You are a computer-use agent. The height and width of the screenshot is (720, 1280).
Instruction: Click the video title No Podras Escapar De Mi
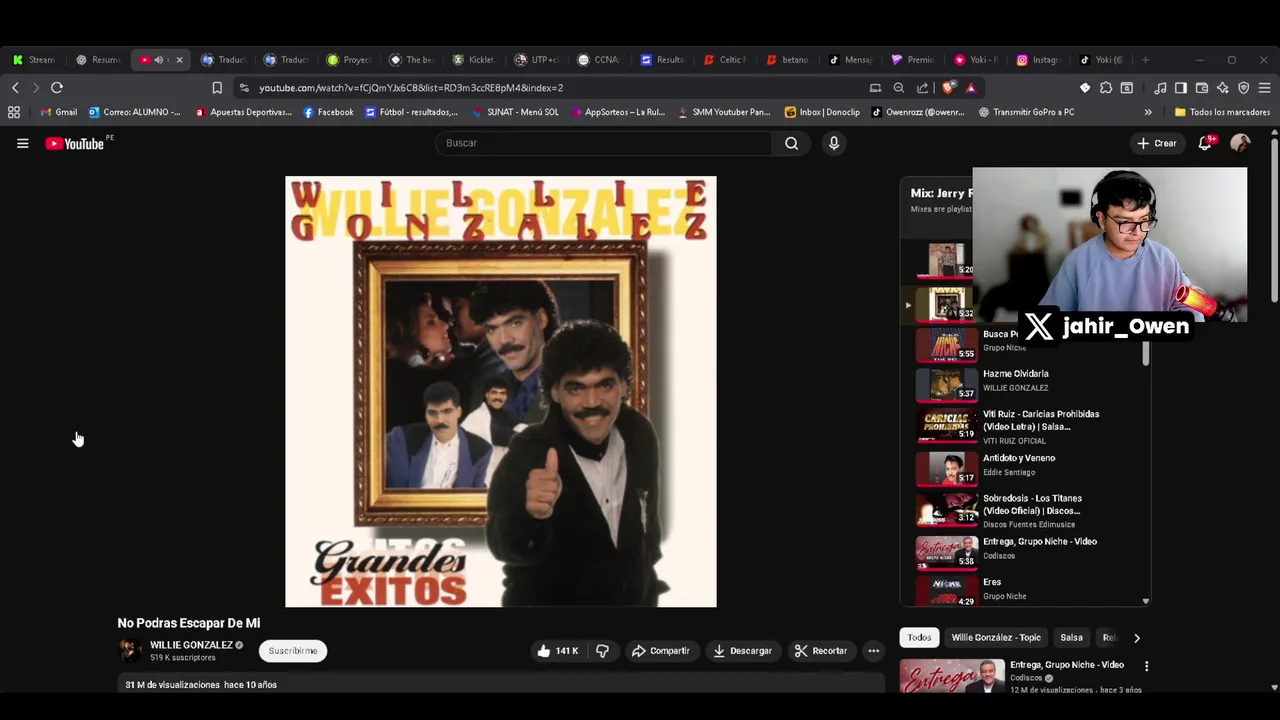point(189,623)
